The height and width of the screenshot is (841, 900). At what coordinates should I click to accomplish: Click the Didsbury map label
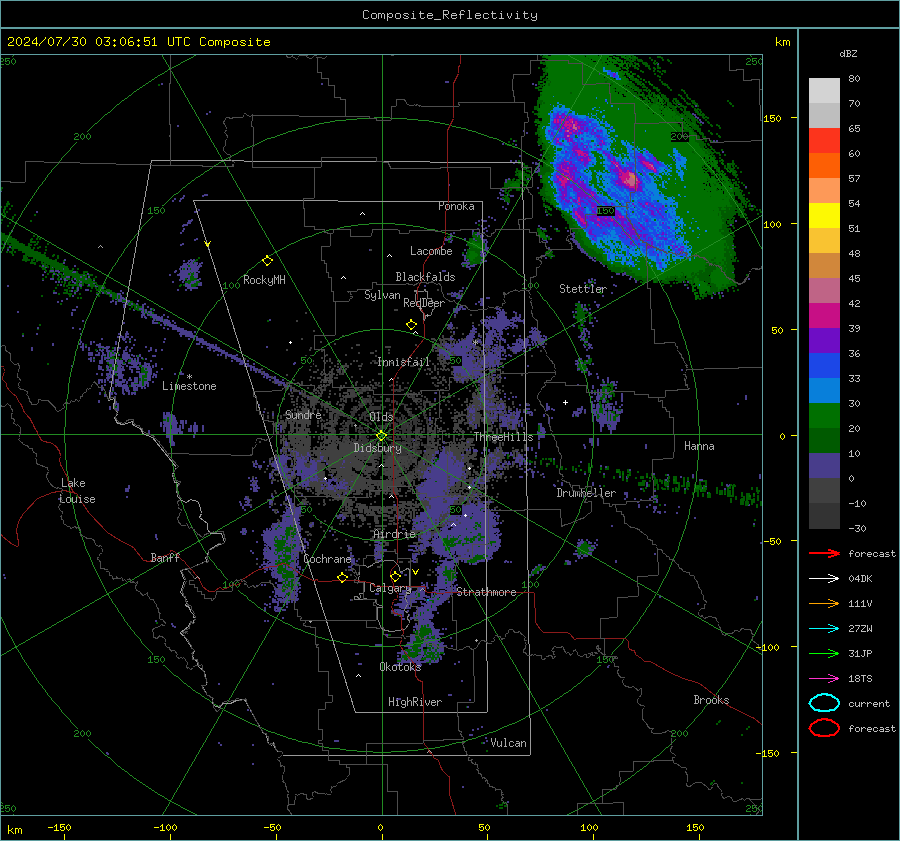pos(378,448)
